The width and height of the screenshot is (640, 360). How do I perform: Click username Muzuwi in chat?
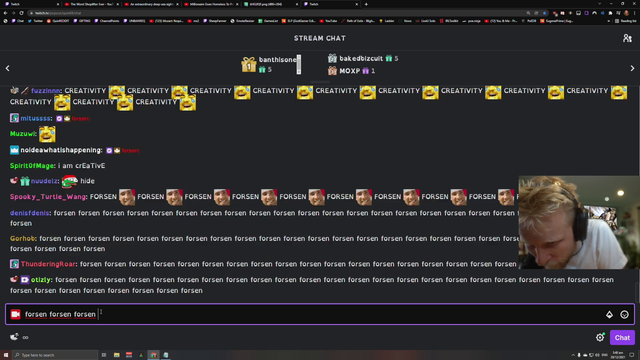pos(23,134)
